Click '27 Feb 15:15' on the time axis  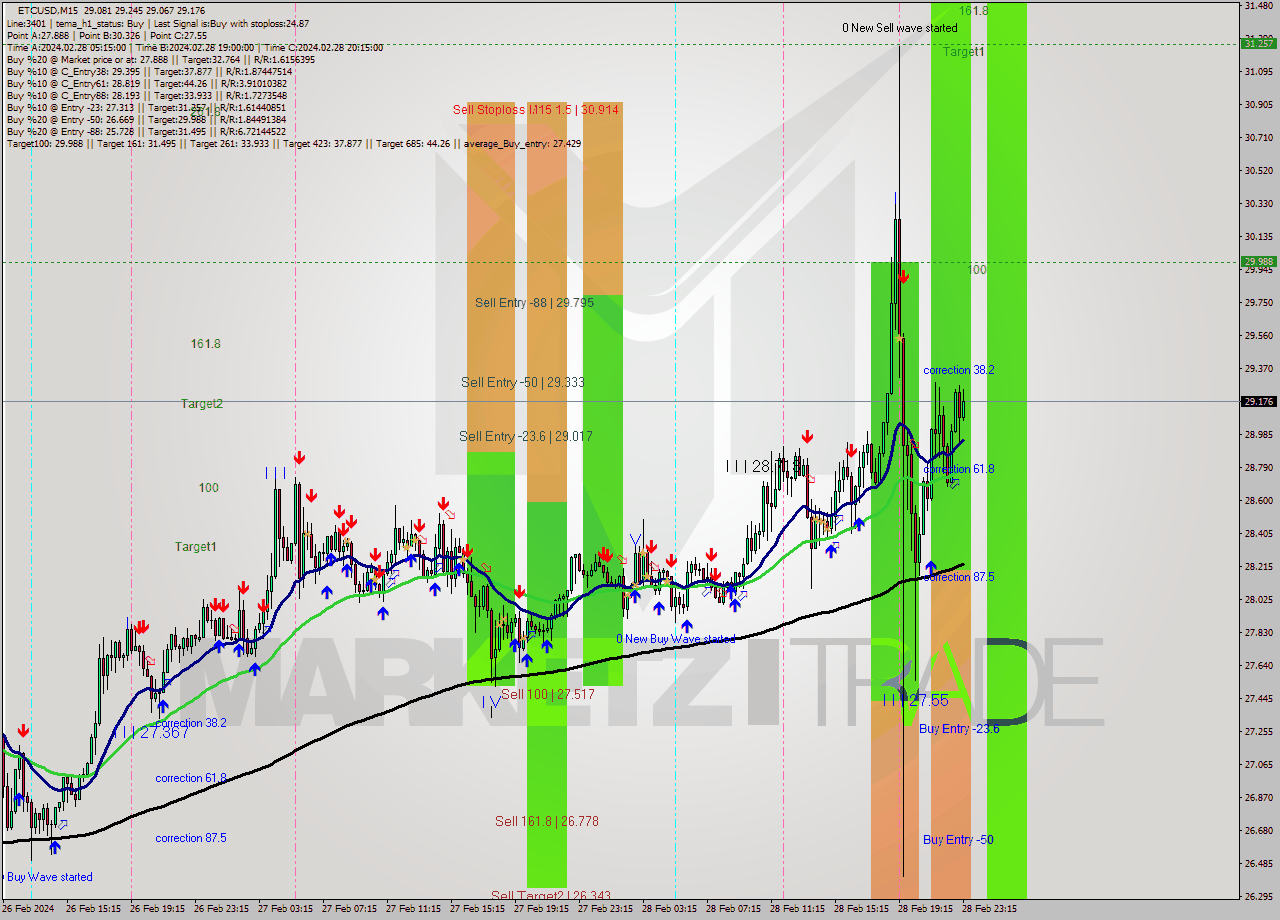[478, 909]
